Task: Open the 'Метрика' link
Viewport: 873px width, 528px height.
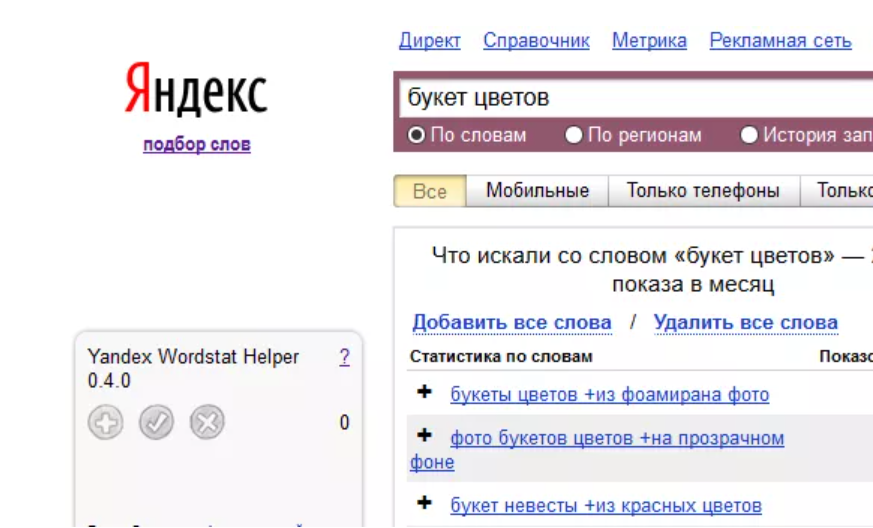Action: [649, 41]
